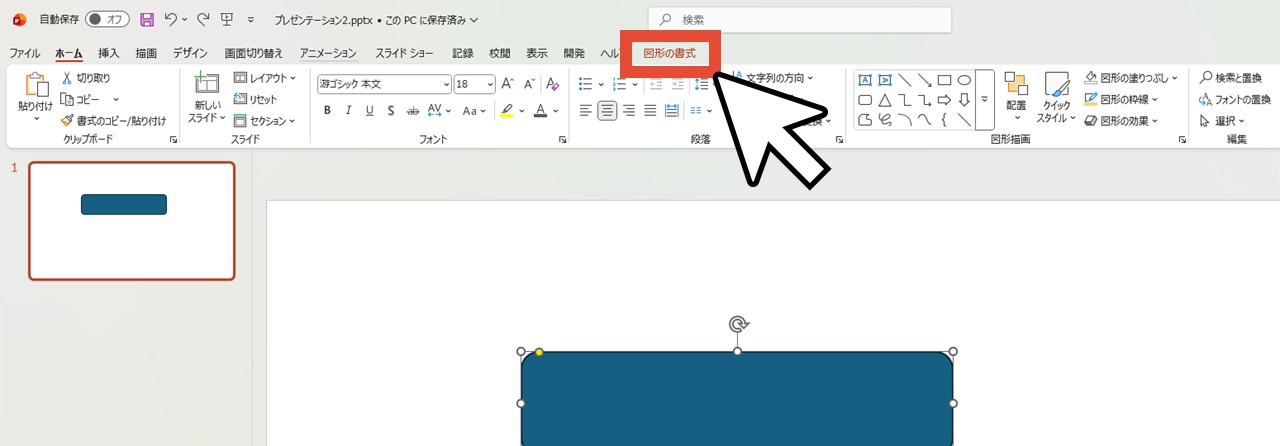This screenshot has height=446, width=1280.
Task: Open クリップボード pane launcher
Action: click(x=173, y=140)
